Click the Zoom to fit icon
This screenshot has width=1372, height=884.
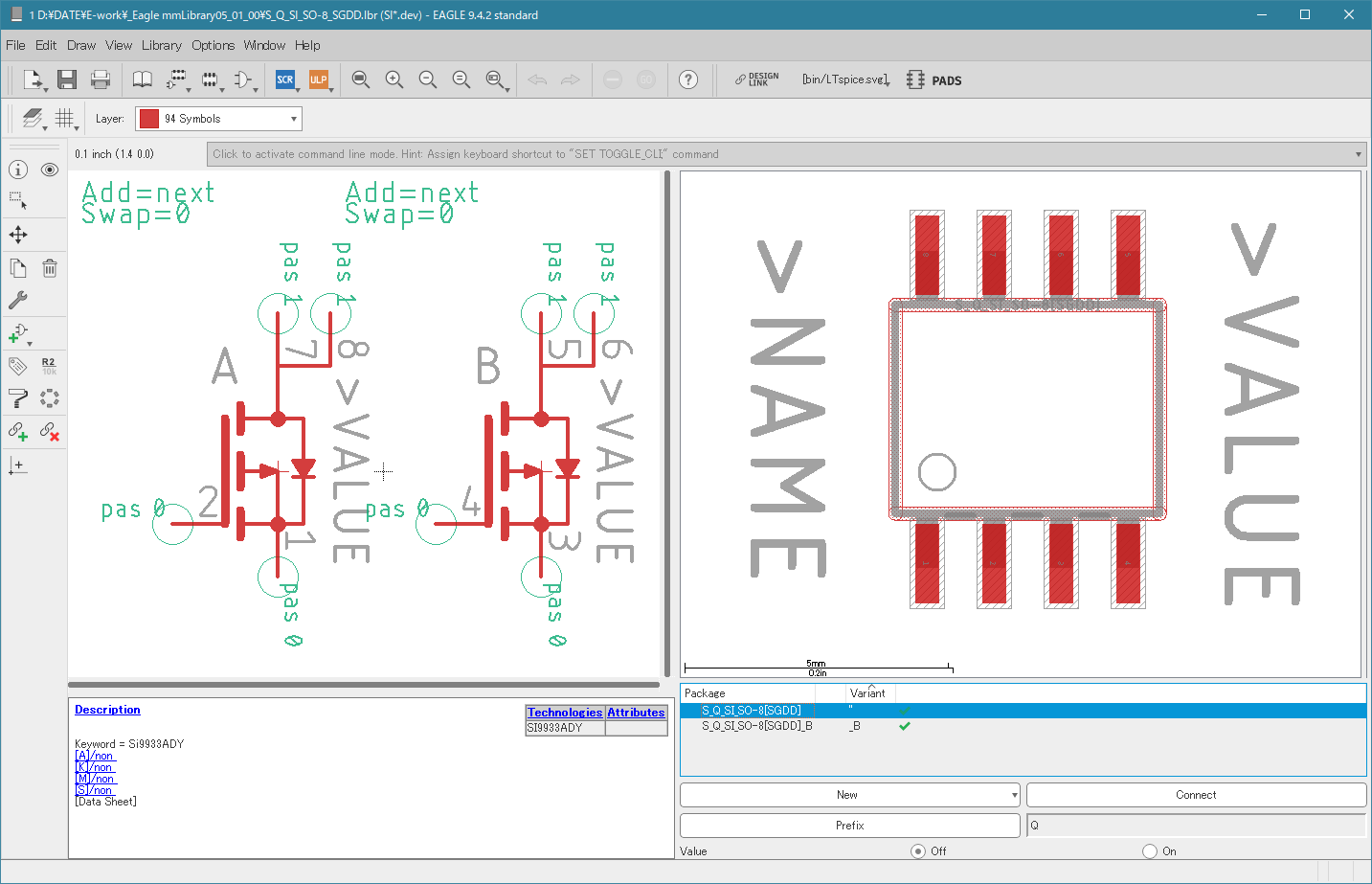coord(361,79)
